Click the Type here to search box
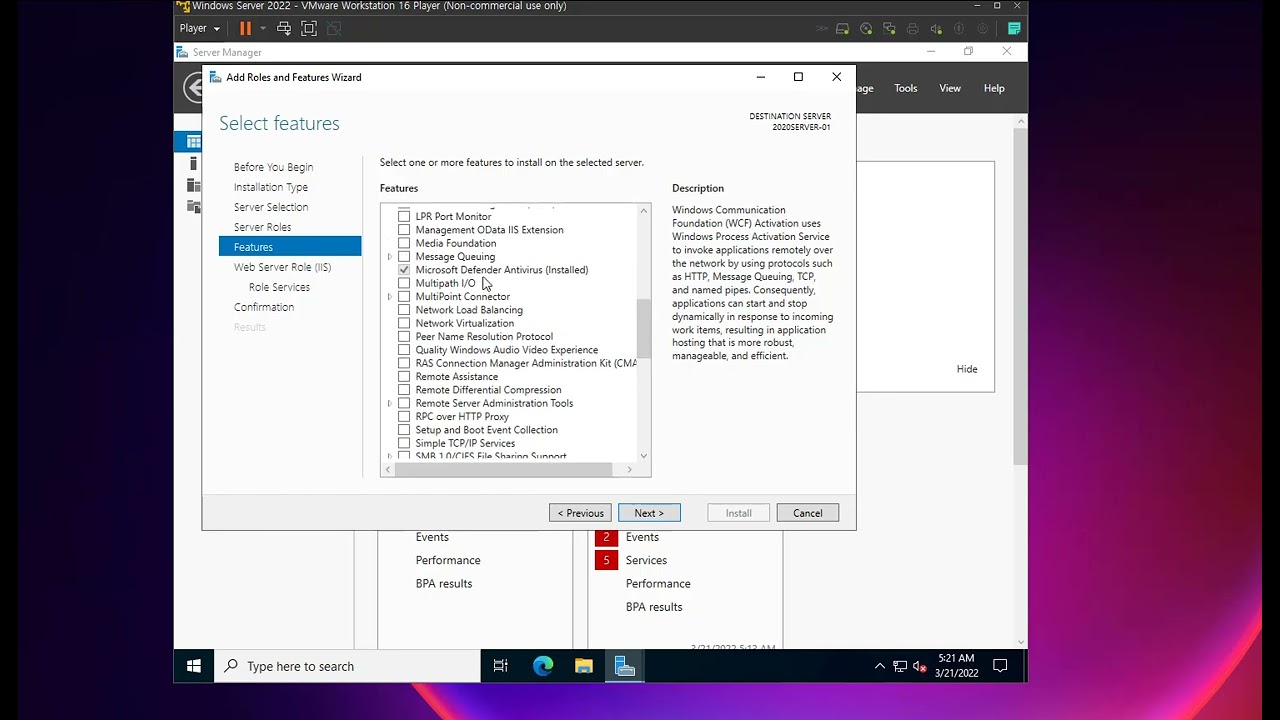Image resolution: width=1280 pixels, height=720 pixels. coord(348,666)
